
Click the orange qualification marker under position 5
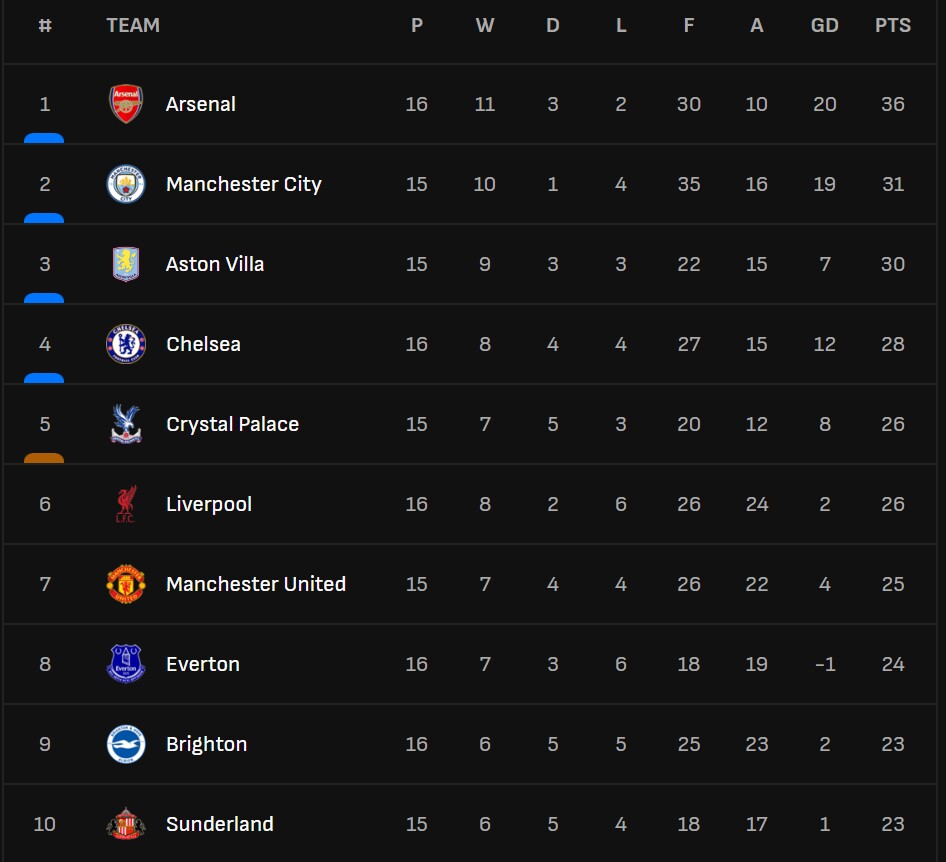[x=44, y=458]
